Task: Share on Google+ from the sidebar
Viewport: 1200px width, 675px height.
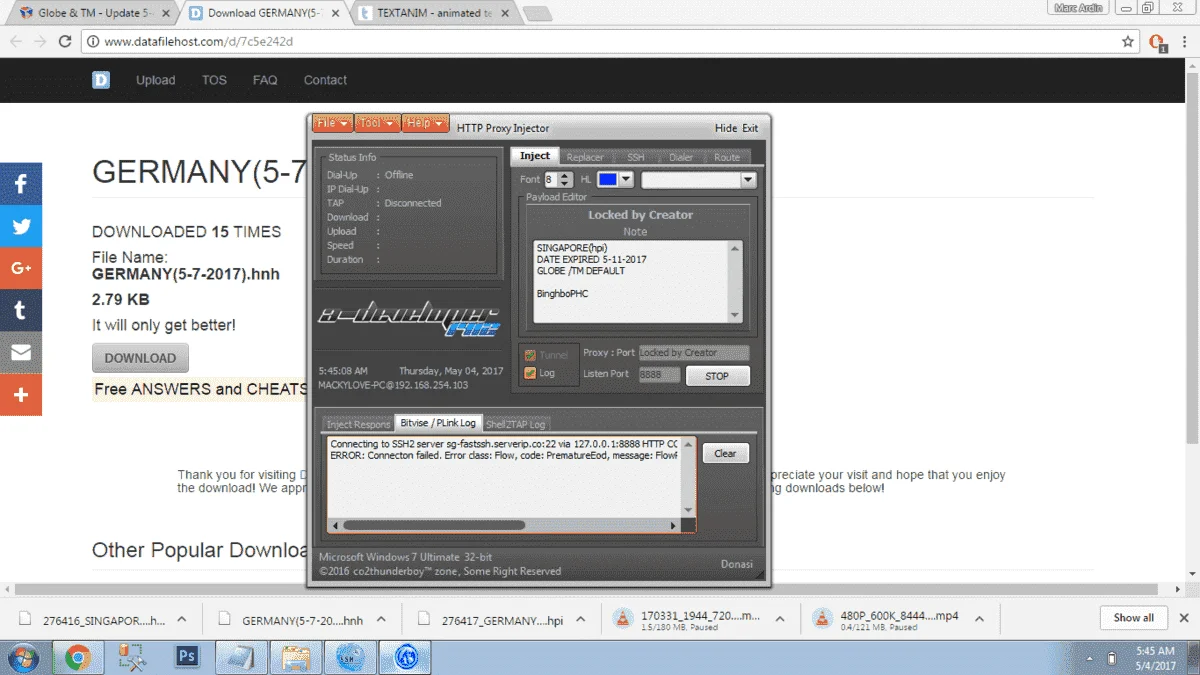Action: (21, 268)
